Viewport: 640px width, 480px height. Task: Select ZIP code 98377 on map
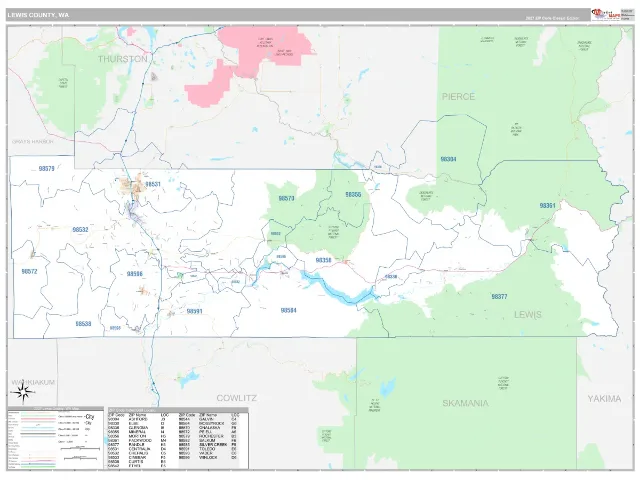coord(499,297)
